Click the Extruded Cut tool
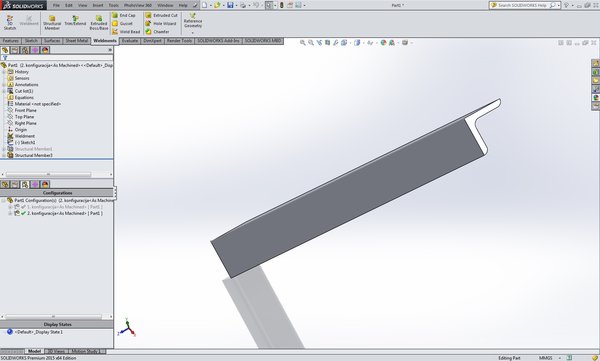This screenshot has width=600, height=361. pyautogui.click(x=161, y=15)
